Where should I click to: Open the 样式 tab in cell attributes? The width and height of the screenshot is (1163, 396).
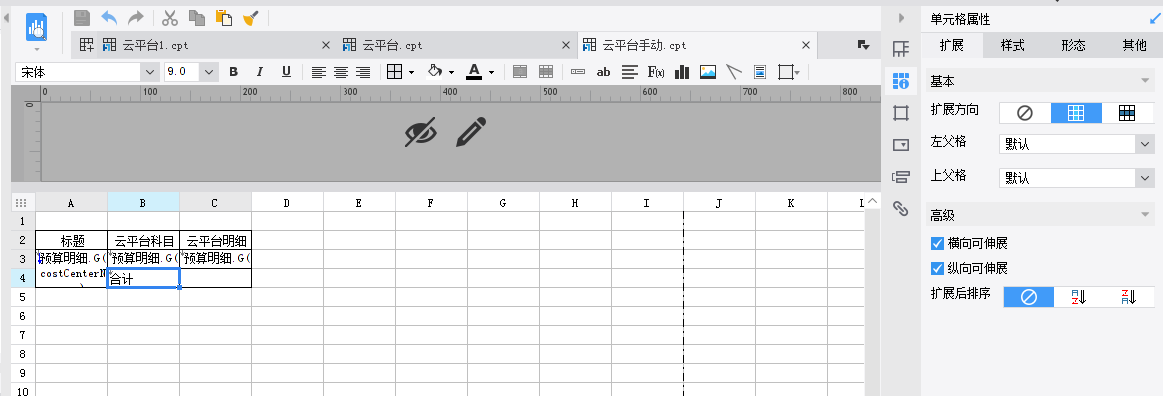1012,45
